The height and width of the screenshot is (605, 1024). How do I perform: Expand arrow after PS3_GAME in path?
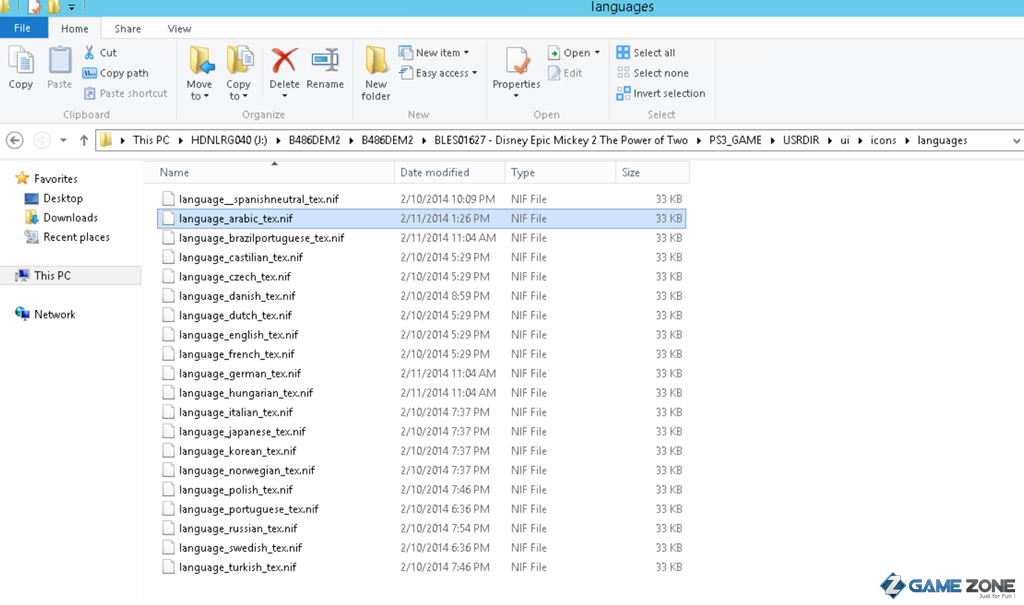pyautogui.click(x=773, y=140)
